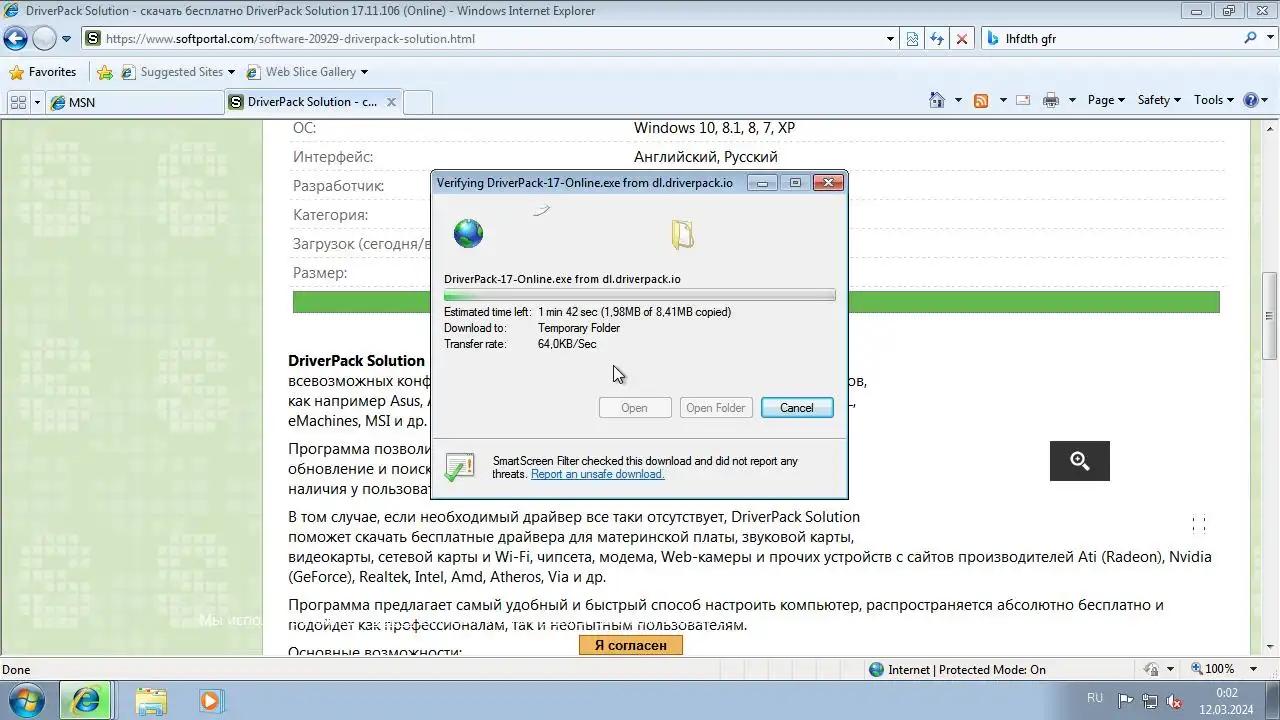The height and width of the screenshot is (720, 1280).
Task: Expand the Home button dropdown arrow
Action: pyautogui.click(x=958, y=100)
